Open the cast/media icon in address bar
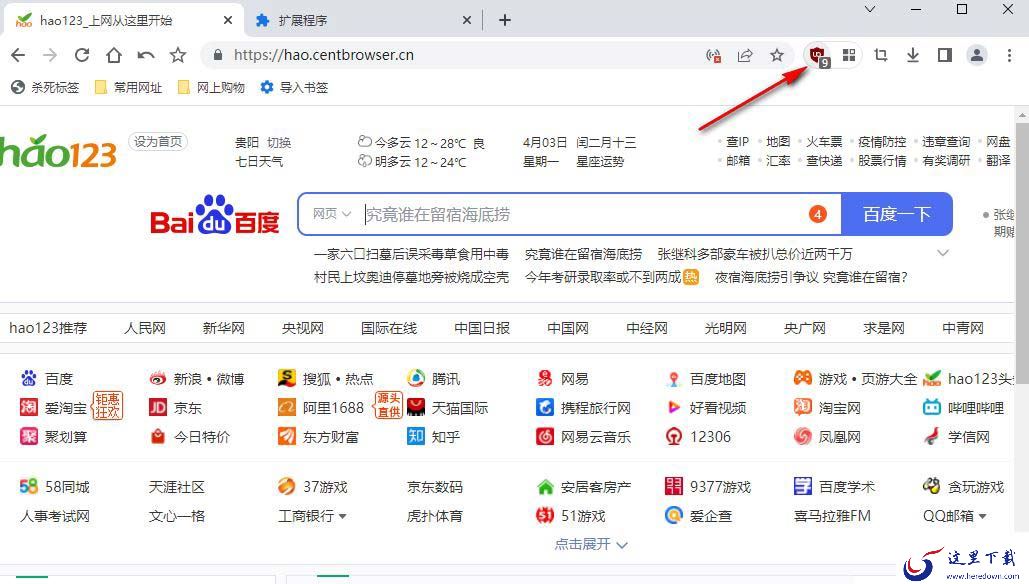 click(x=713, y=55)
